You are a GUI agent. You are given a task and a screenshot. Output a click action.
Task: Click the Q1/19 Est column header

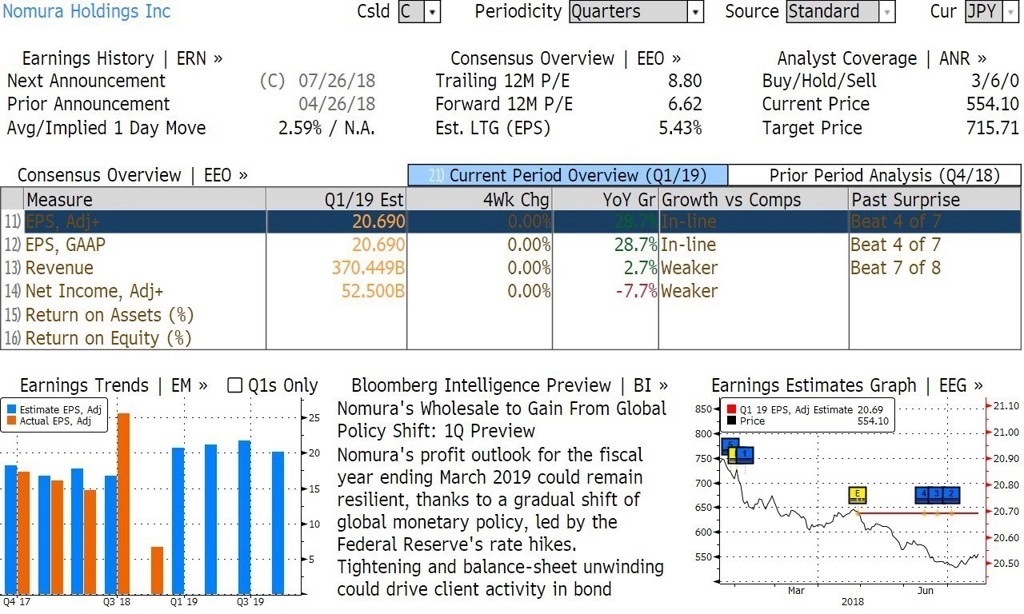(x=336, y=199)
